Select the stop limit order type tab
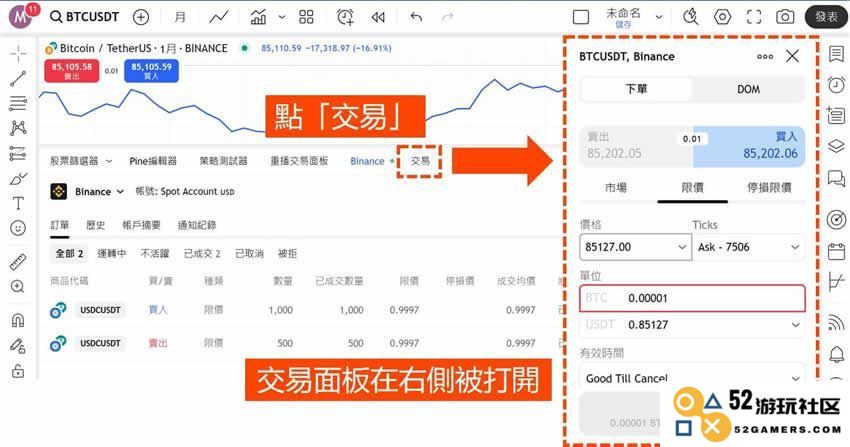The width and height of the screenshot is (850, 447). (x=769, y=188)
